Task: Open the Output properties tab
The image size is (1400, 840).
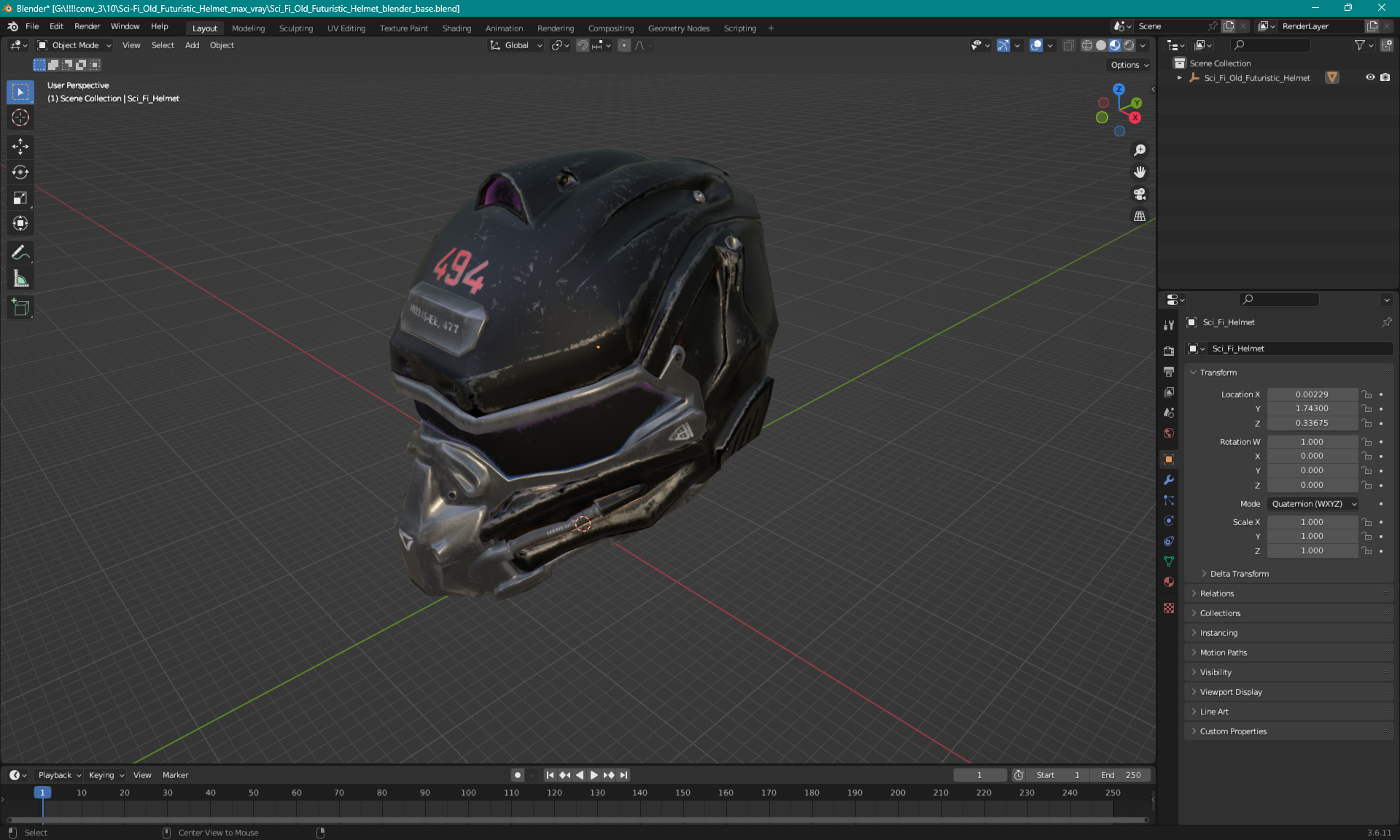Action: coord(1169,372)
